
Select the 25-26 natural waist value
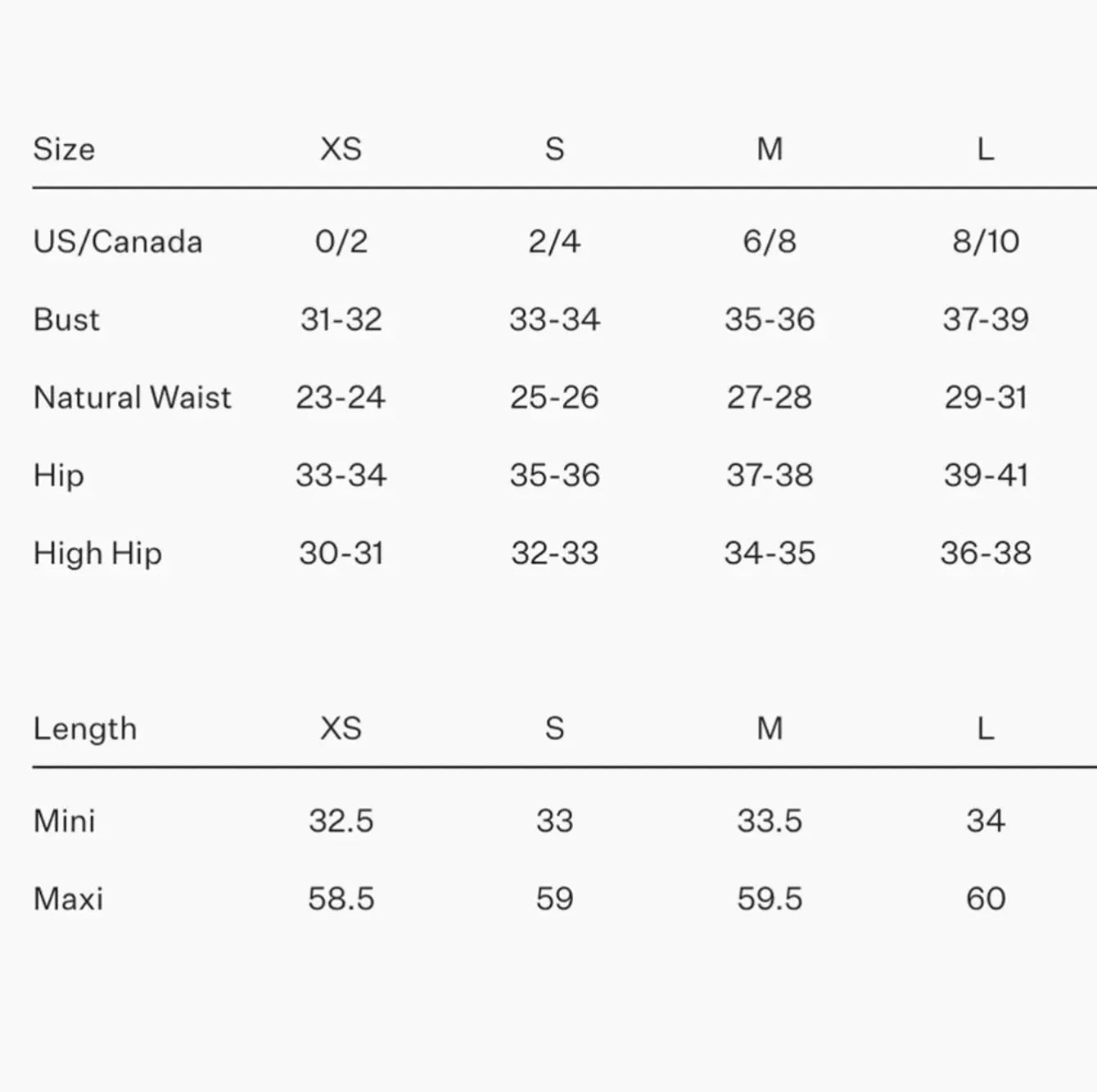coord(554,397)
